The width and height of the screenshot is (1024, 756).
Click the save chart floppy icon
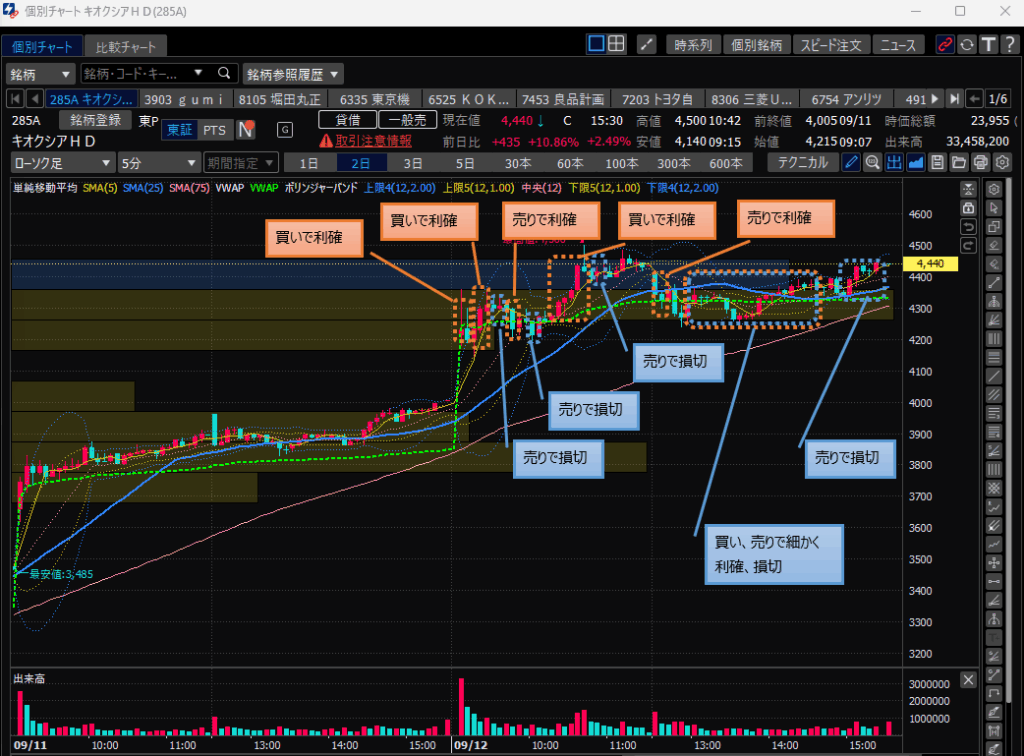[x=937, y=163]
